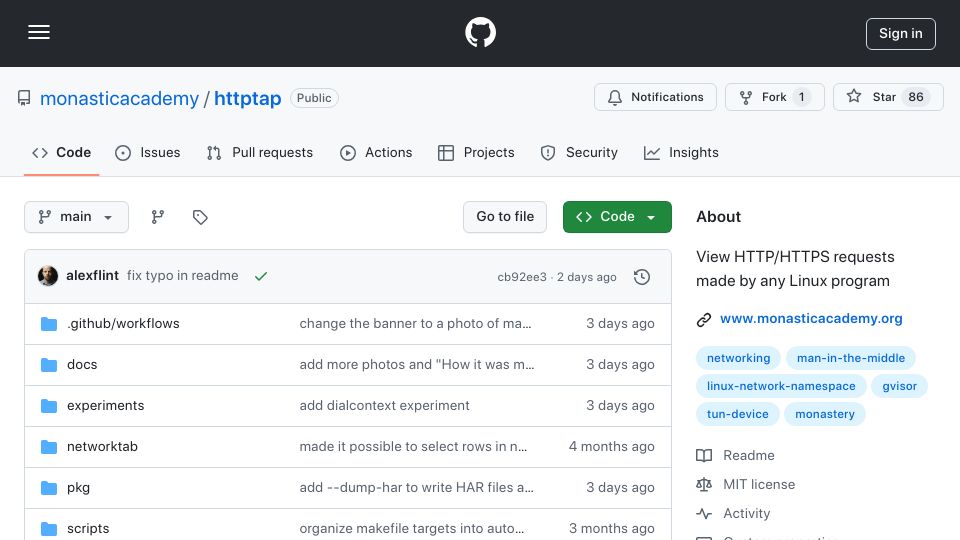Open commit hash cb92ee3
Viewport: 960px width, 540px height.
pyautogui.click(x=522, y=277)
